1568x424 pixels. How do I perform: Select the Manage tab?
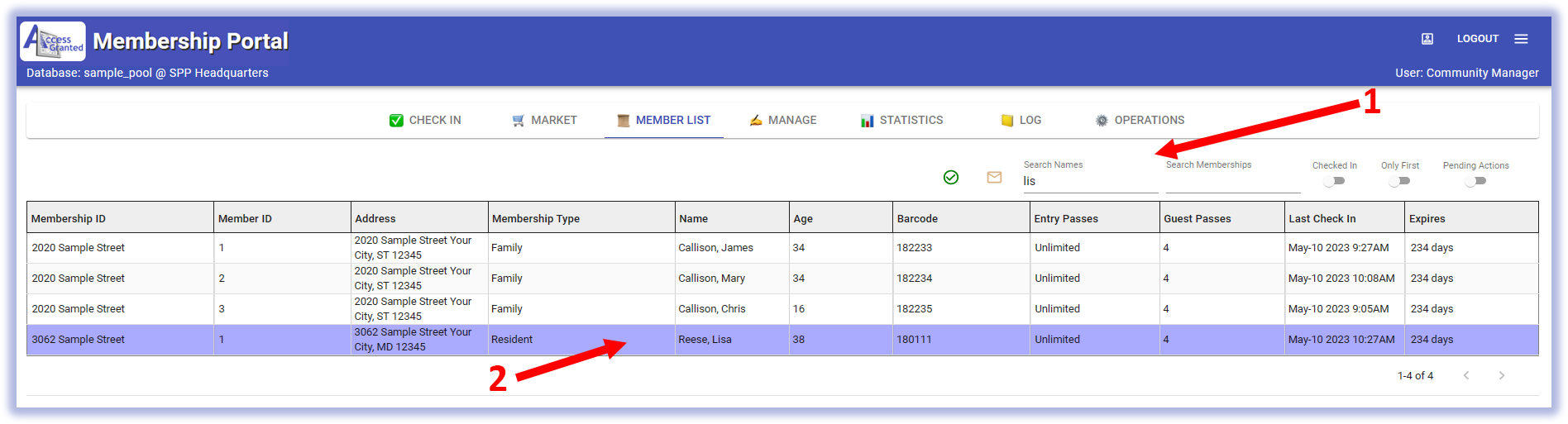click(x=782, y=121)
